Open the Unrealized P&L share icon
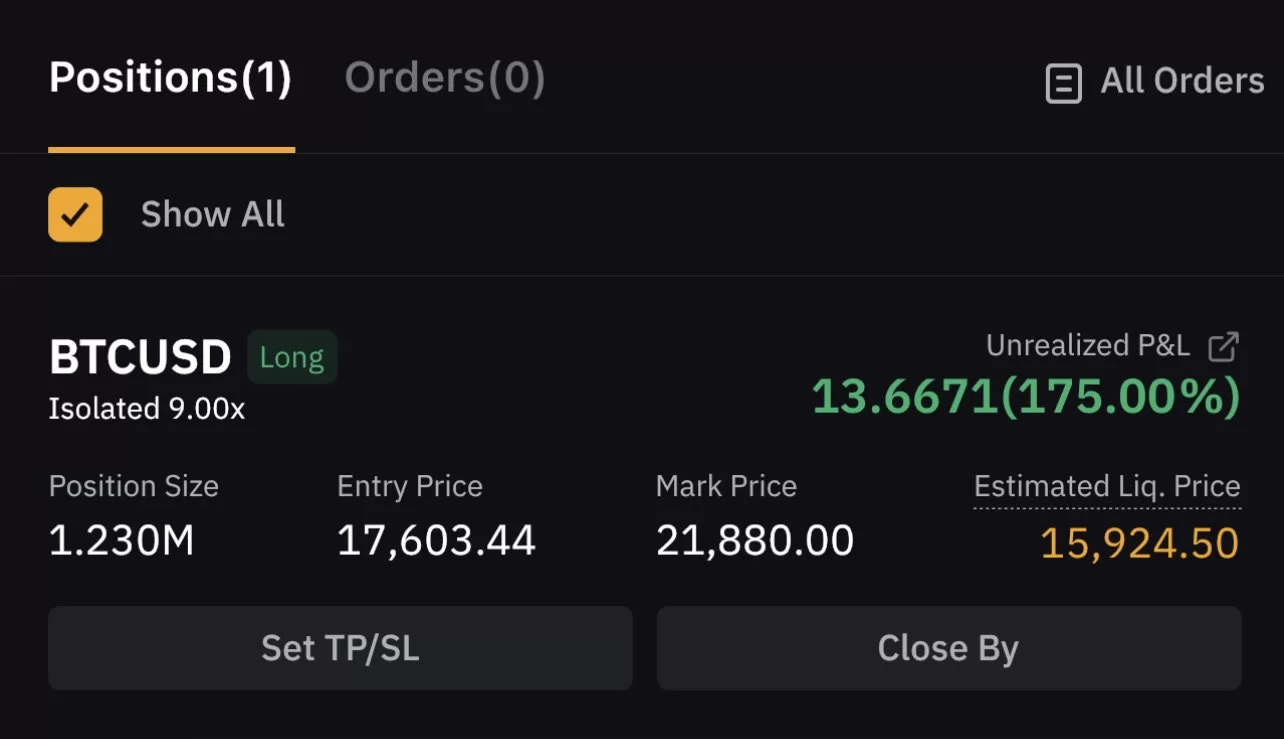 [x=1223, y=347]
